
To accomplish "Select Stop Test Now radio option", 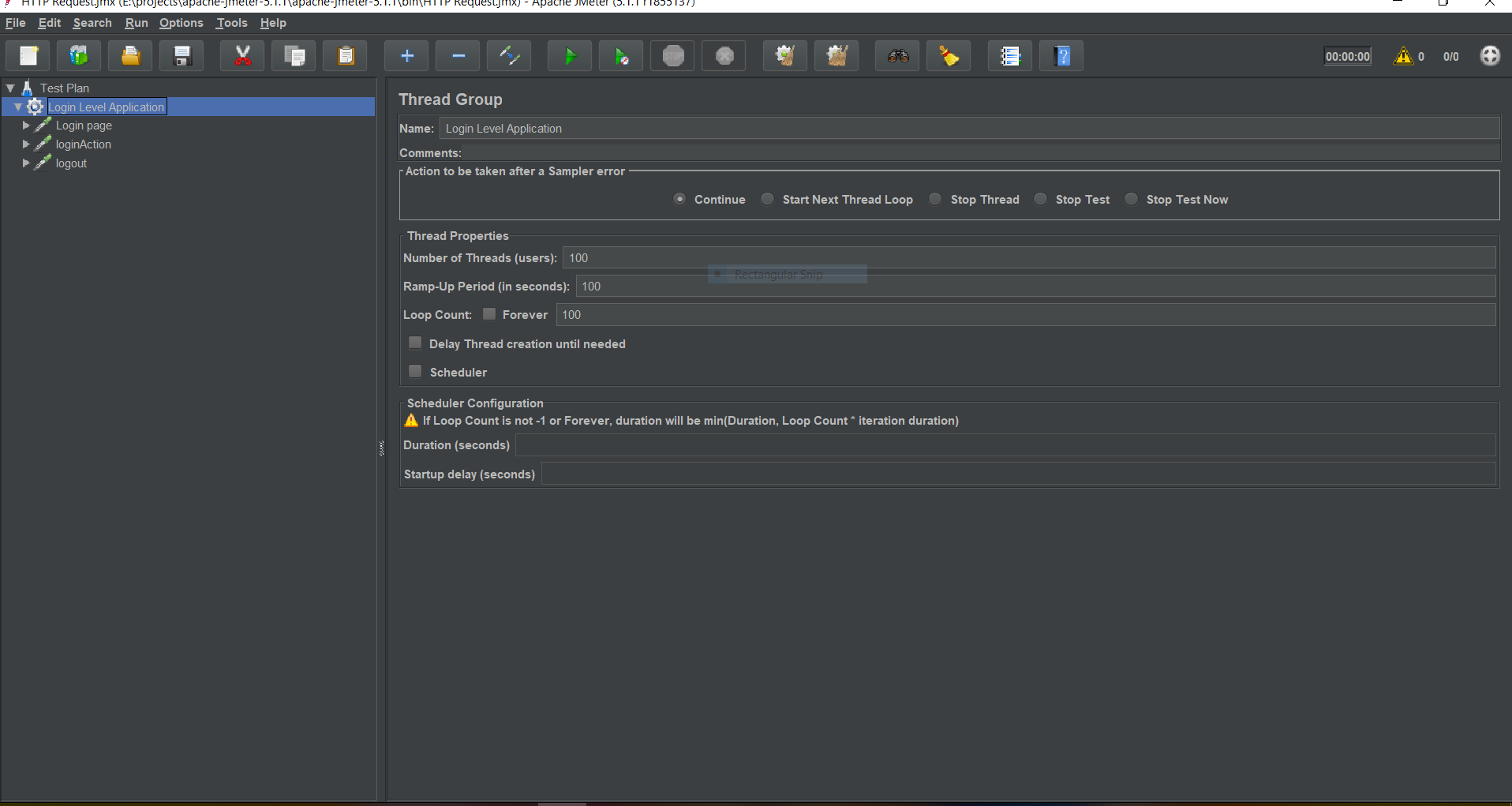I will 1131,199.
